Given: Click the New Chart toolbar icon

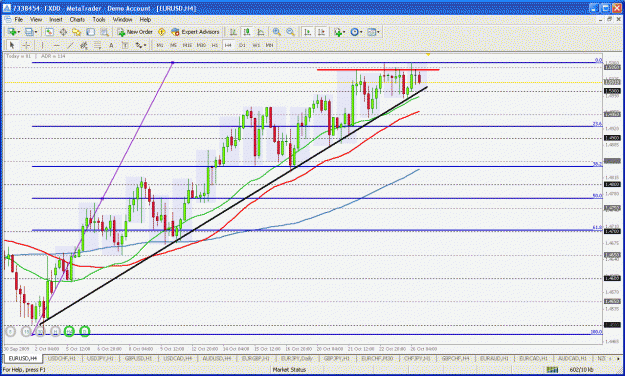Looking at the screenshot, I should click(12, 32).
